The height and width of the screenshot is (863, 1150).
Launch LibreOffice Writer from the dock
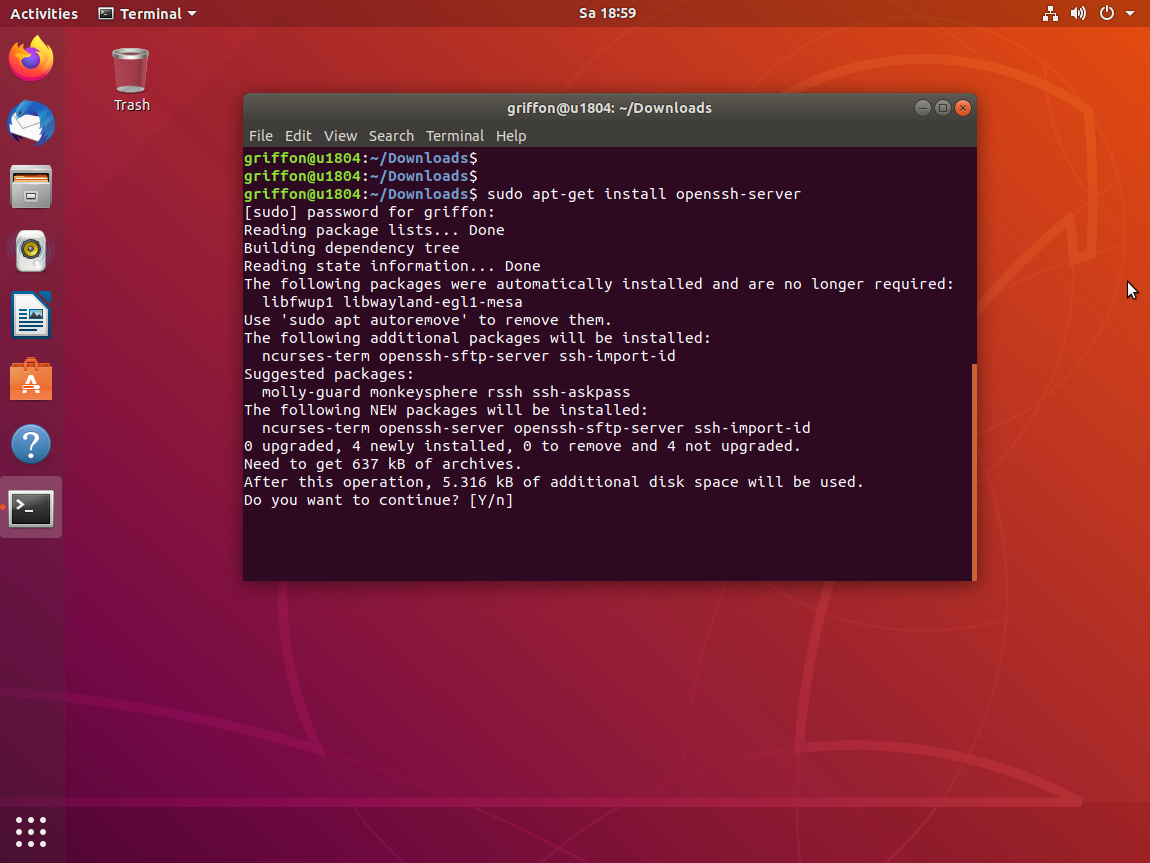click(x=31, y=316)
